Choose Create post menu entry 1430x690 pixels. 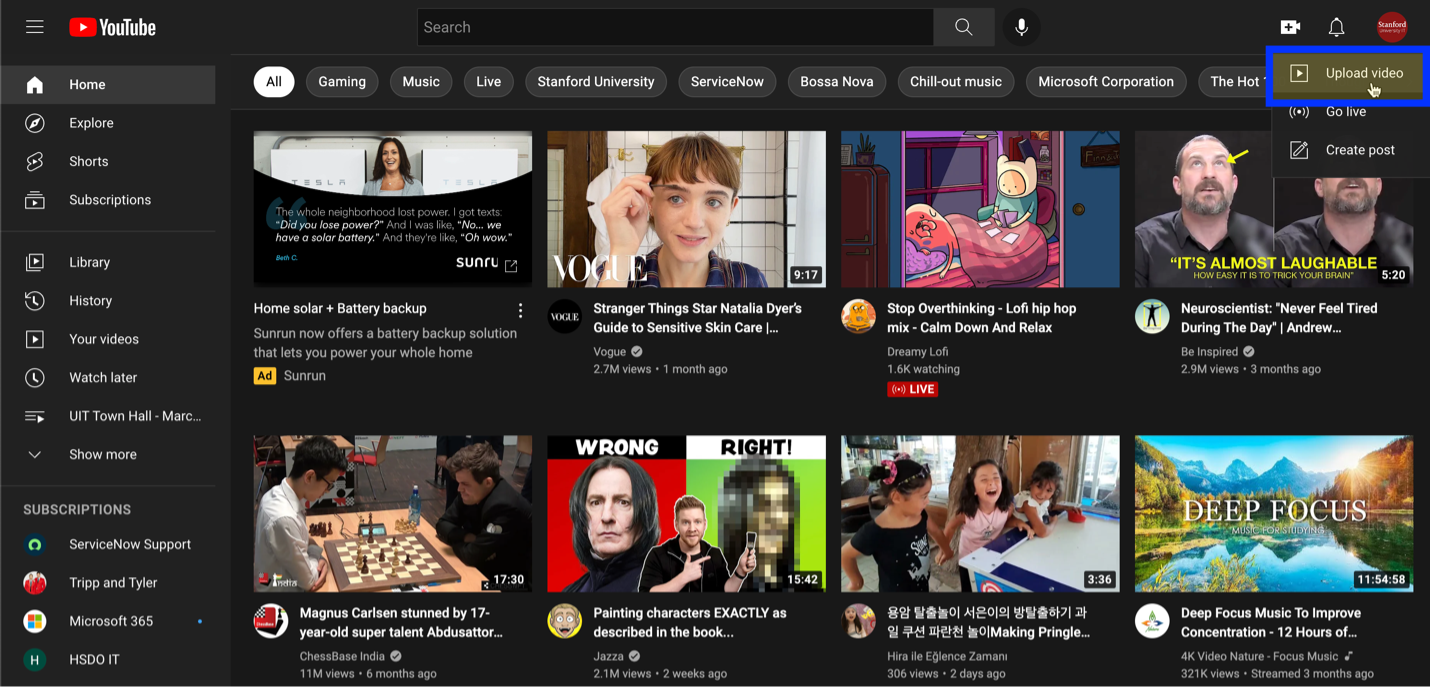pyautogui.click(x=1350, y=150)
